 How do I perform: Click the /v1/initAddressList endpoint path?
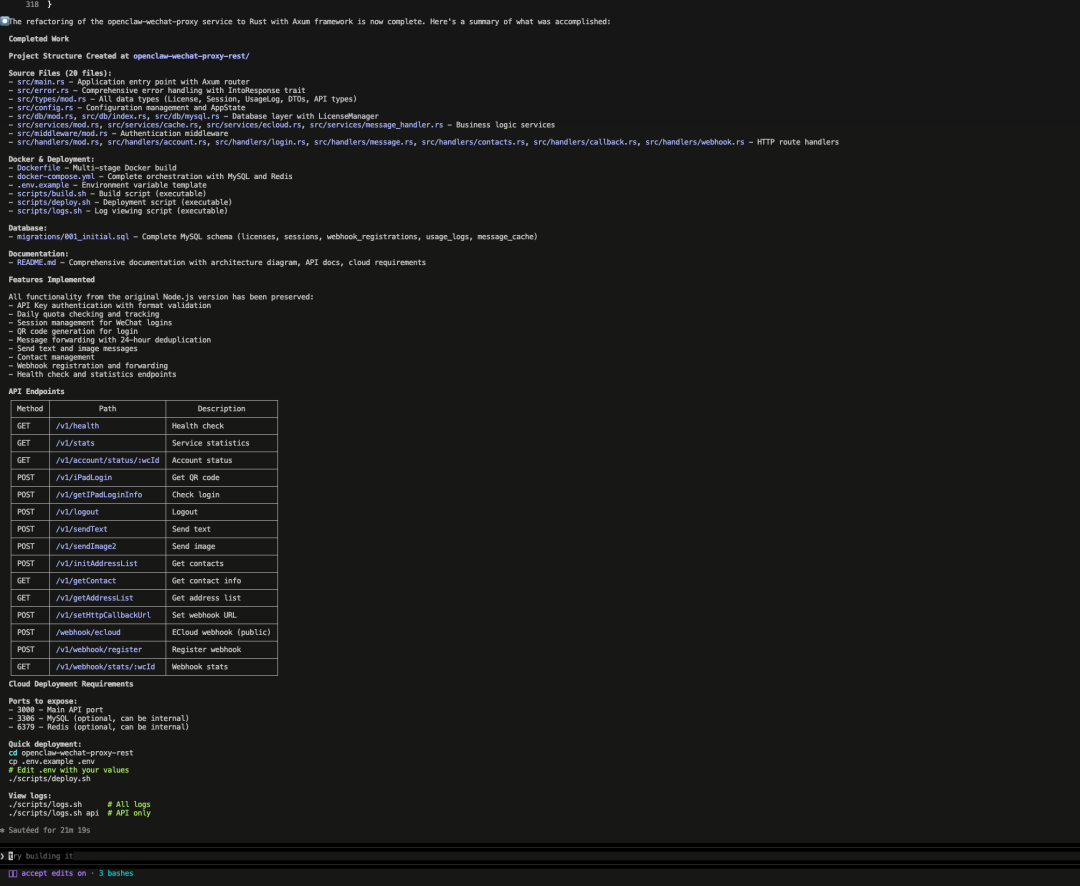[x=96, y=564]
